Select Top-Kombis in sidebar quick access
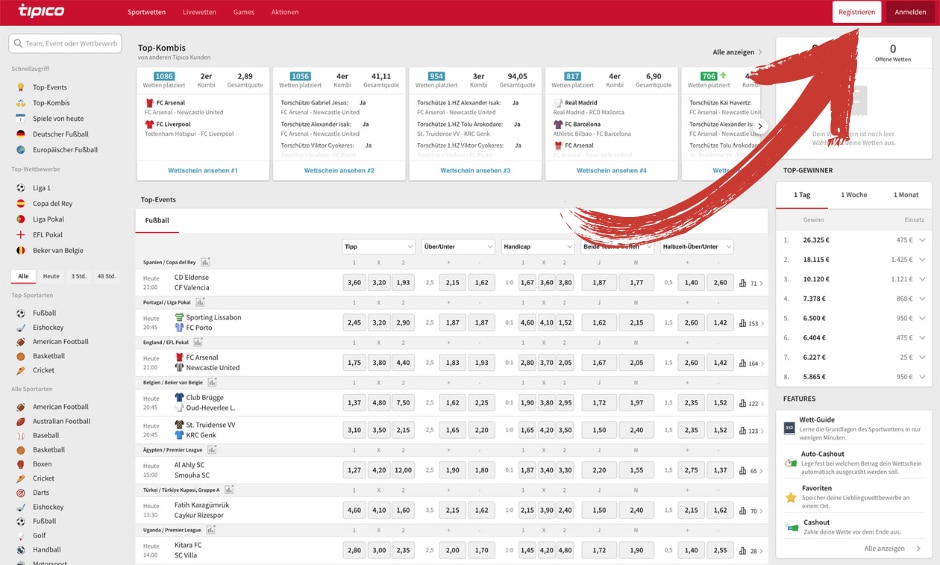The width and height of the screenshot is (940, 565). pyautogui.click(x=51, y=103)
